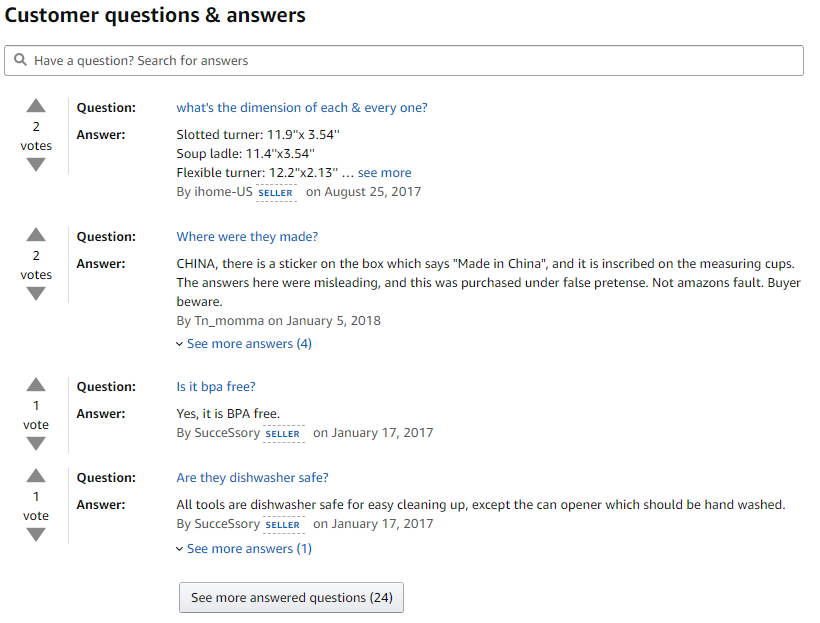820x623 pixels.
Task: Upvote the 'Where were they made?' question
Action: [36, 235]
